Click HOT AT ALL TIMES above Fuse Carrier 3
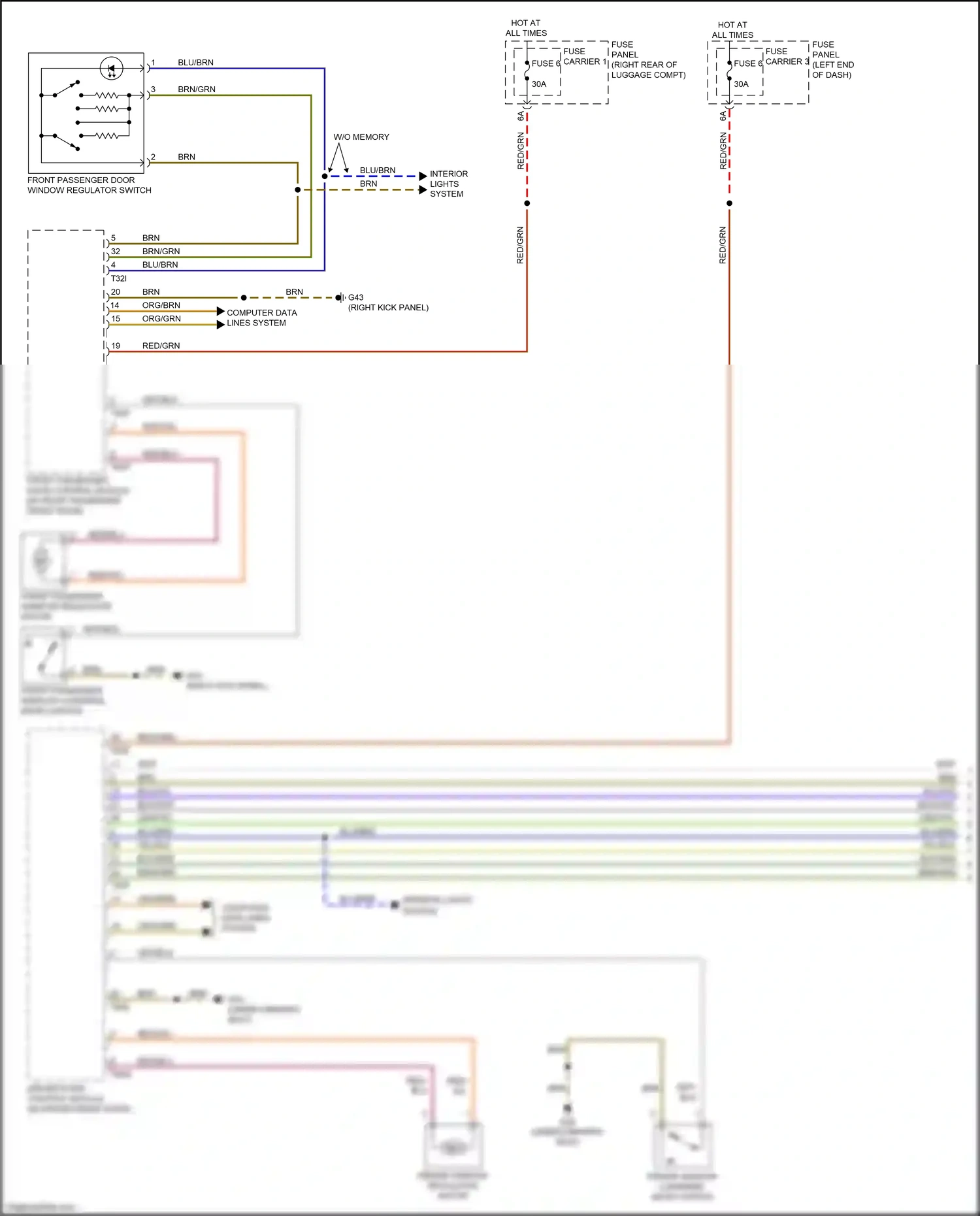Screen dimensions: 980x1216 (x=732, y=30)
